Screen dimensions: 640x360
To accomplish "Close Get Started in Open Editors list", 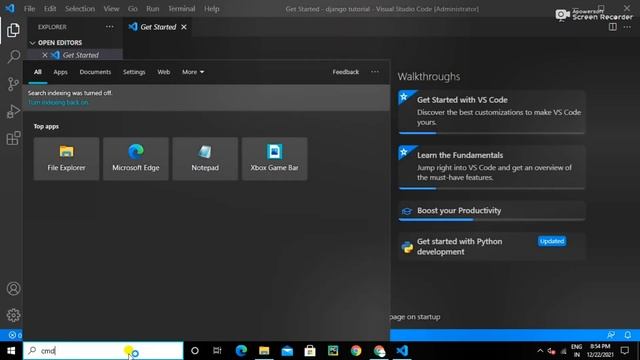I will (x=45, y=55).
